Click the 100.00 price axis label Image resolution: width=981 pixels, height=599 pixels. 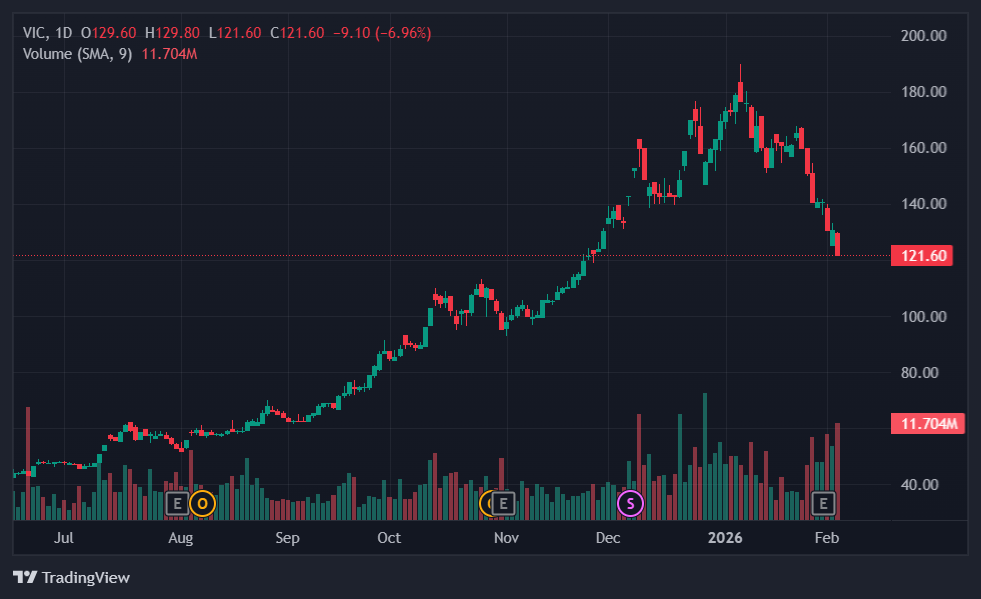923,317
